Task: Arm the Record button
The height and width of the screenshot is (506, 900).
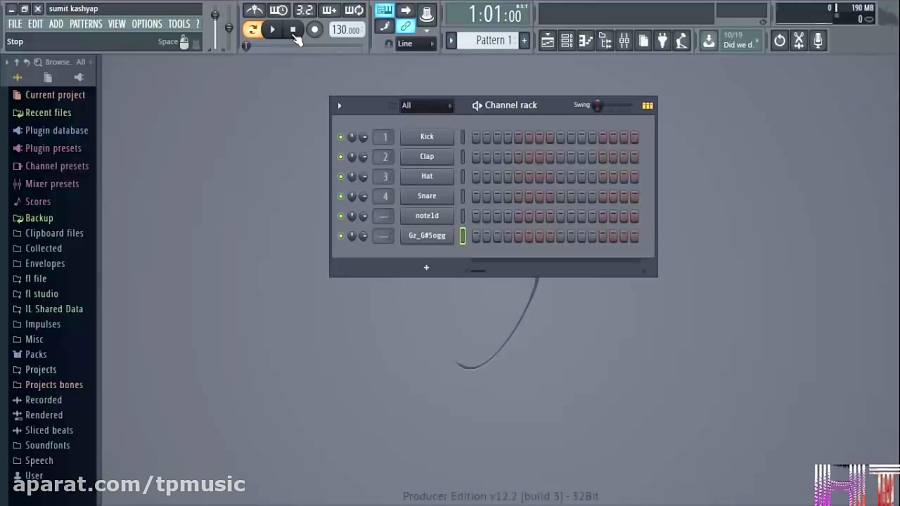Action: 315,29
